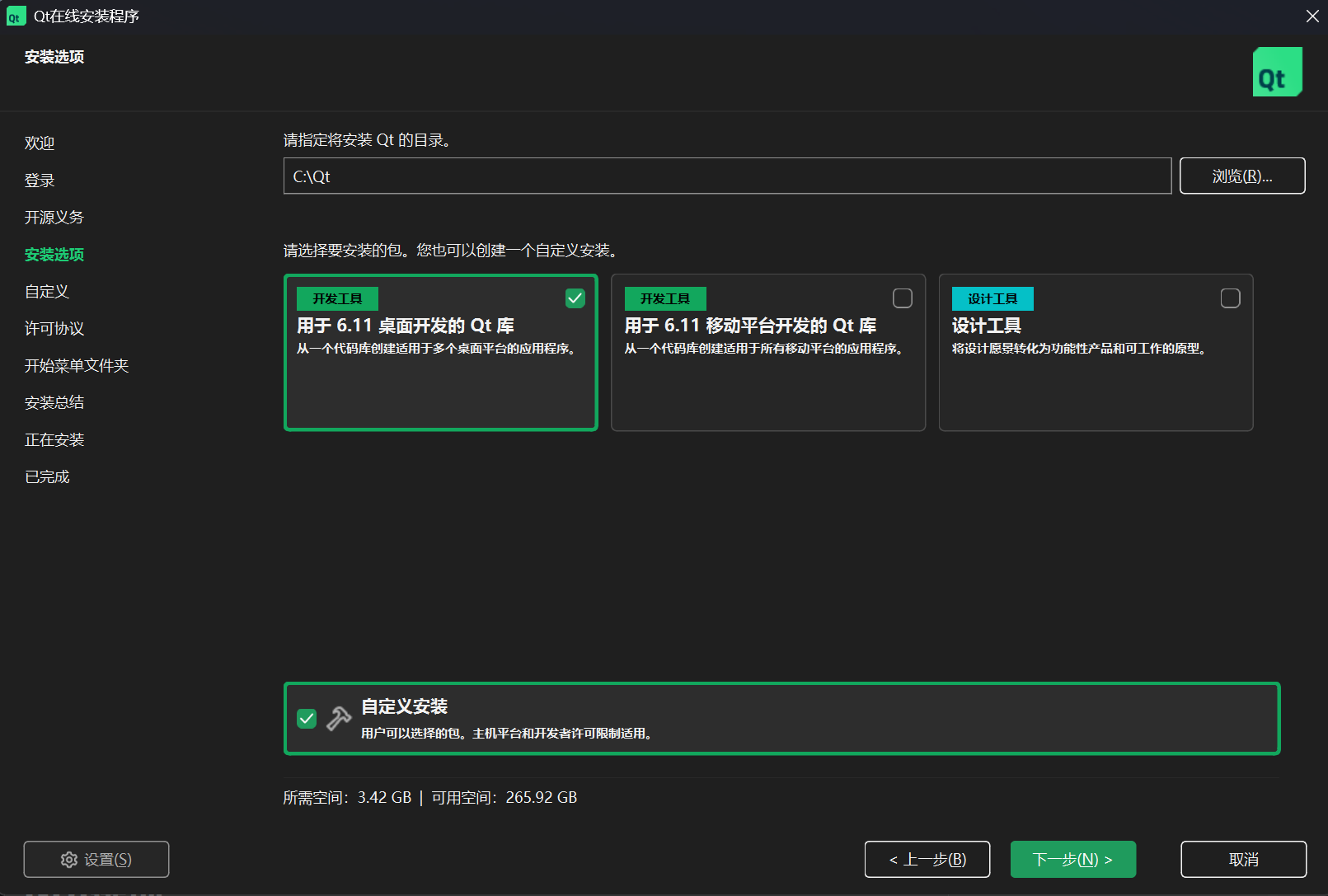Click the 开发工具 tag on the mobile card

665,298
